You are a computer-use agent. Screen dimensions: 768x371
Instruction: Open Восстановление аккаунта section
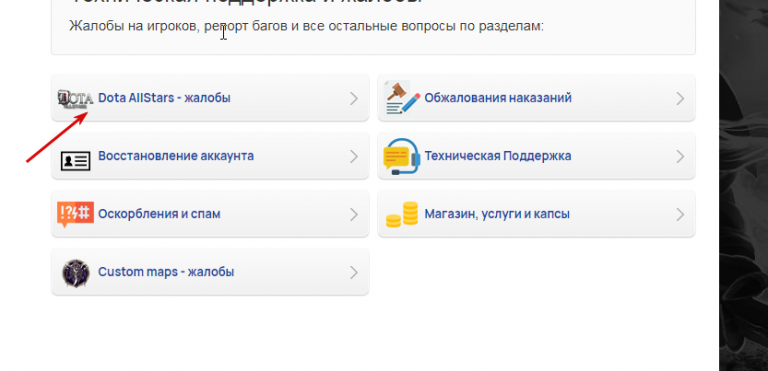point(210,156)
